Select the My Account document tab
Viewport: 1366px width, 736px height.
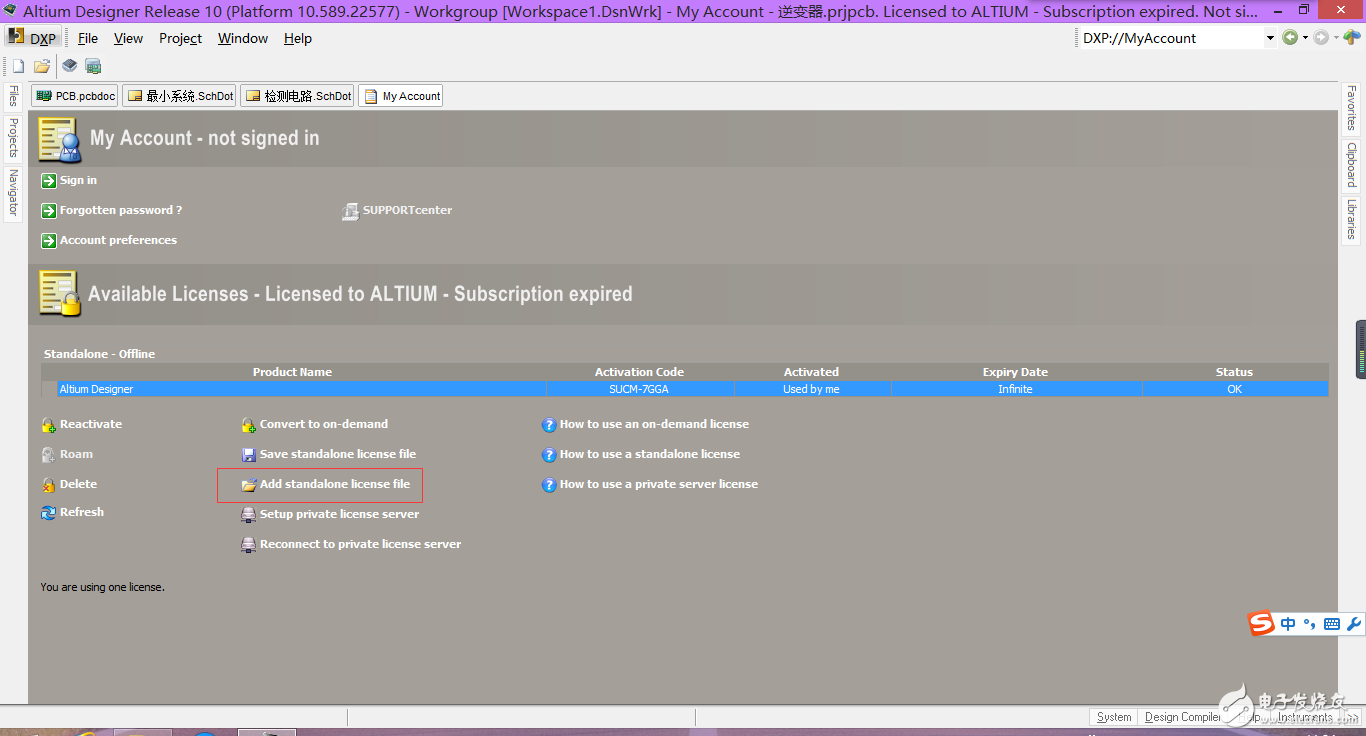tap(401, 96)
